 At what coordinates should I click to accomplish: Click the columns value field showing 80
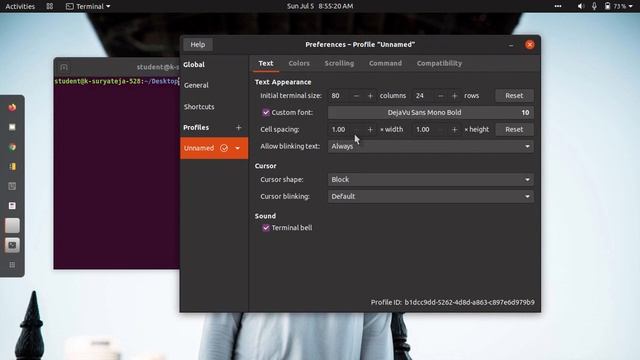click(340, 96)
